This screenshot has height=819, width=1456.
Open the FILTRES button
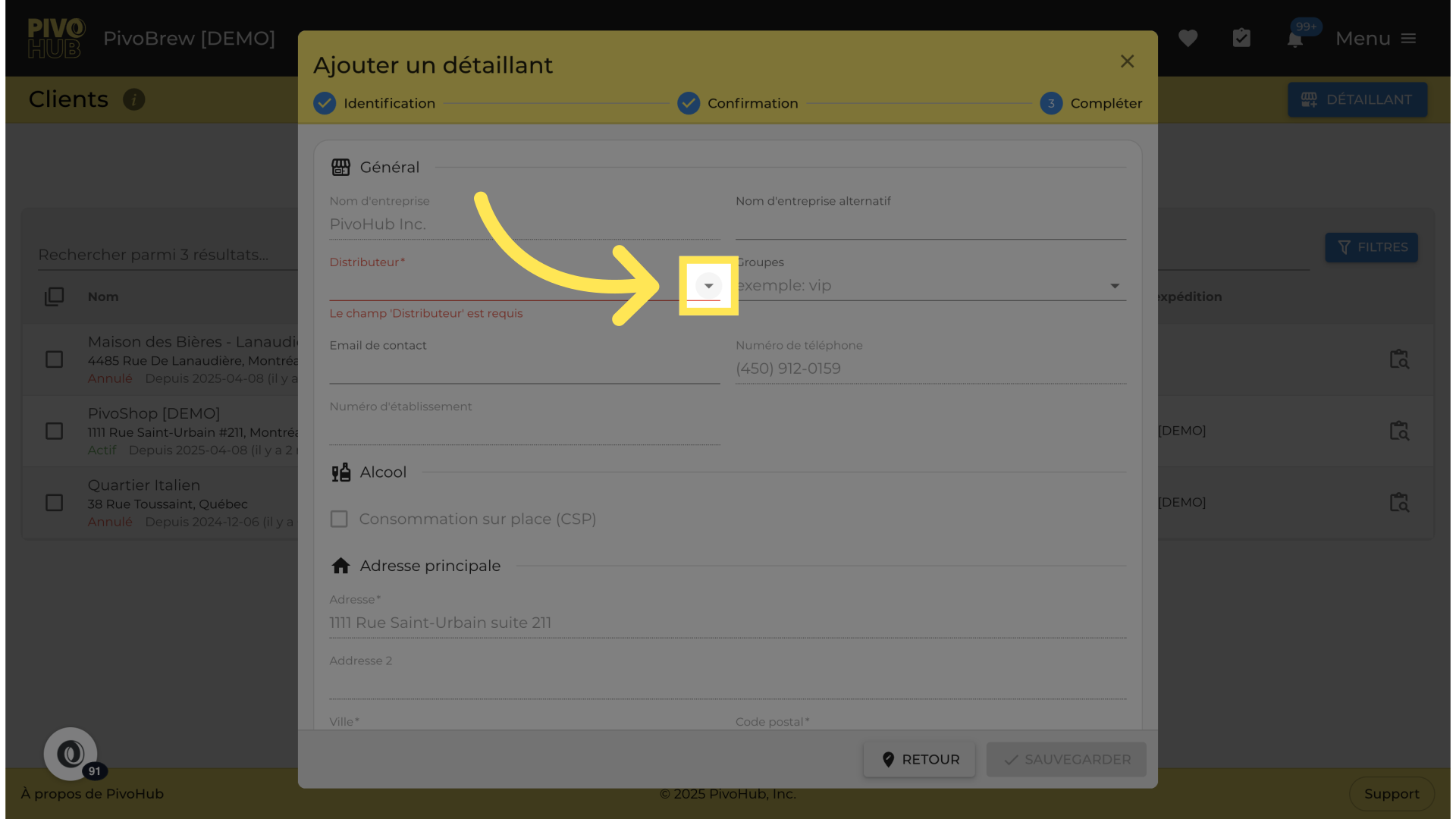1371,247
